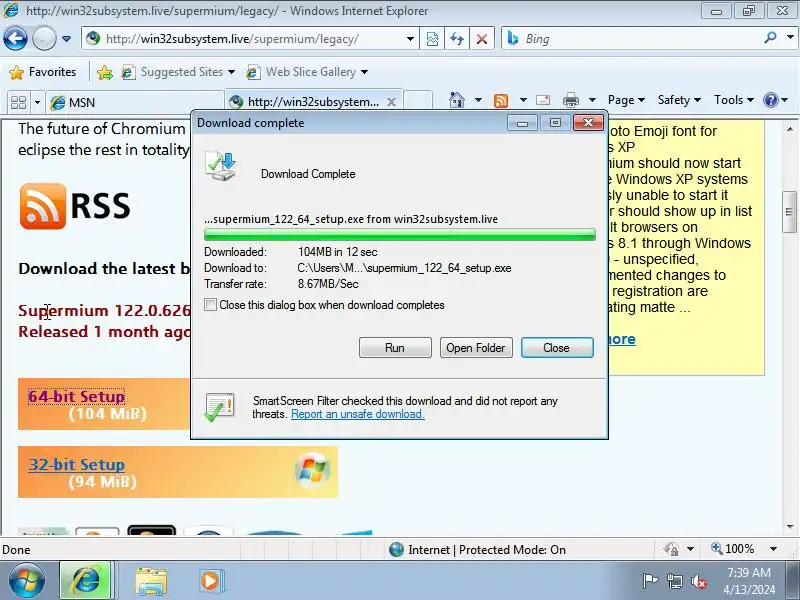Open Windows Media Player taskbar icon
This screenshot has width=800, height=600.
coord(210,581)
